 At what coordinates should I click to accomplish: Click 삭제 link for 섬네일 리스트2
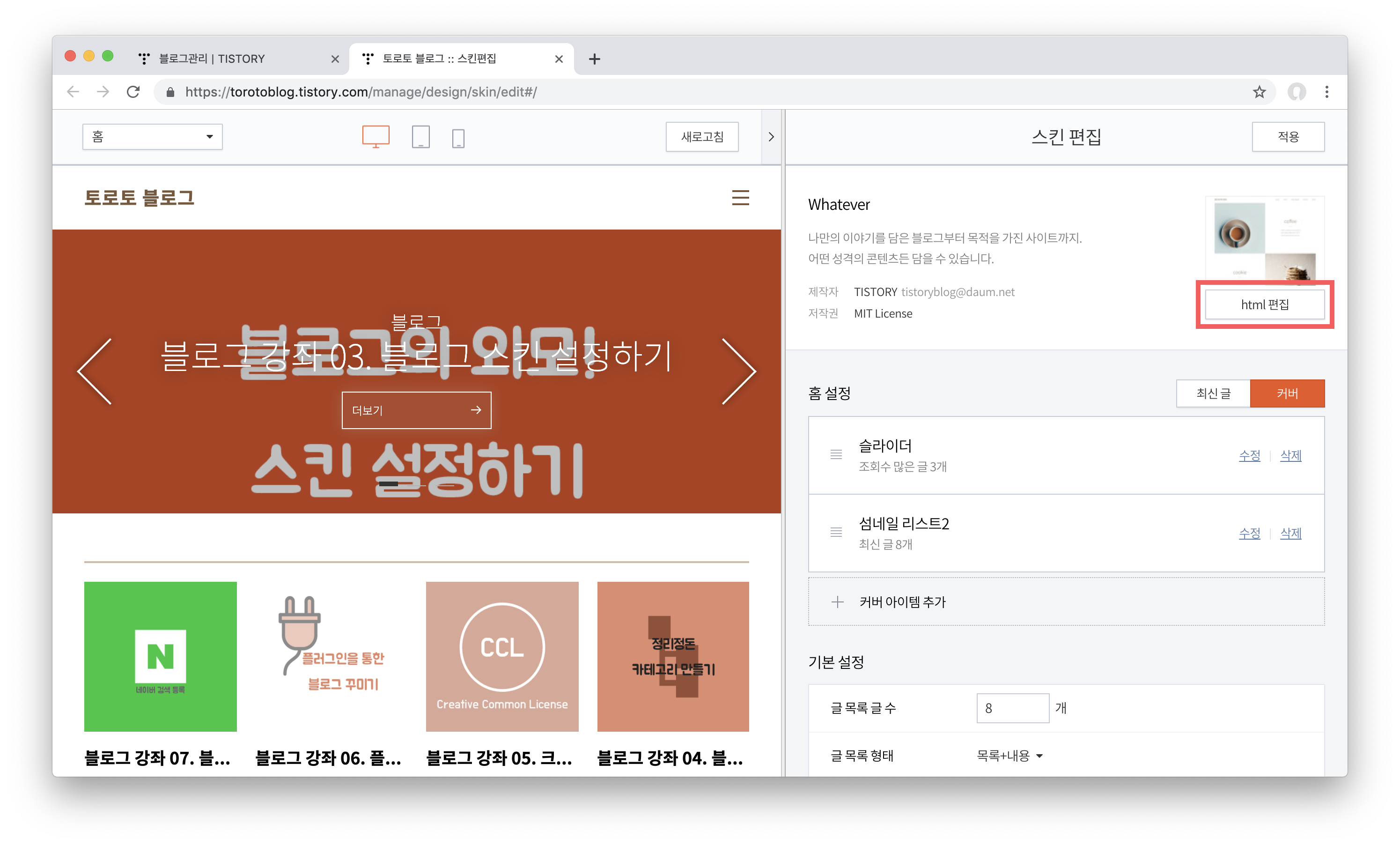coord(1290,533)
